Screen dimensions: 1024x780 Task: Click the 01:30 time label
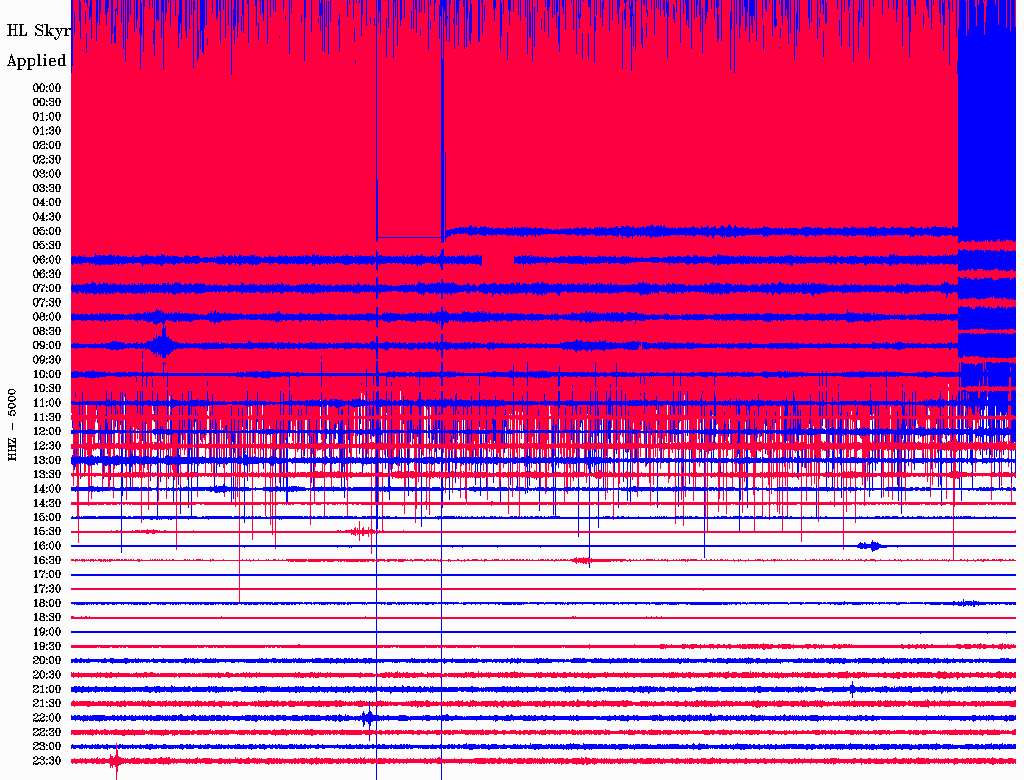[x=47, y=131]
